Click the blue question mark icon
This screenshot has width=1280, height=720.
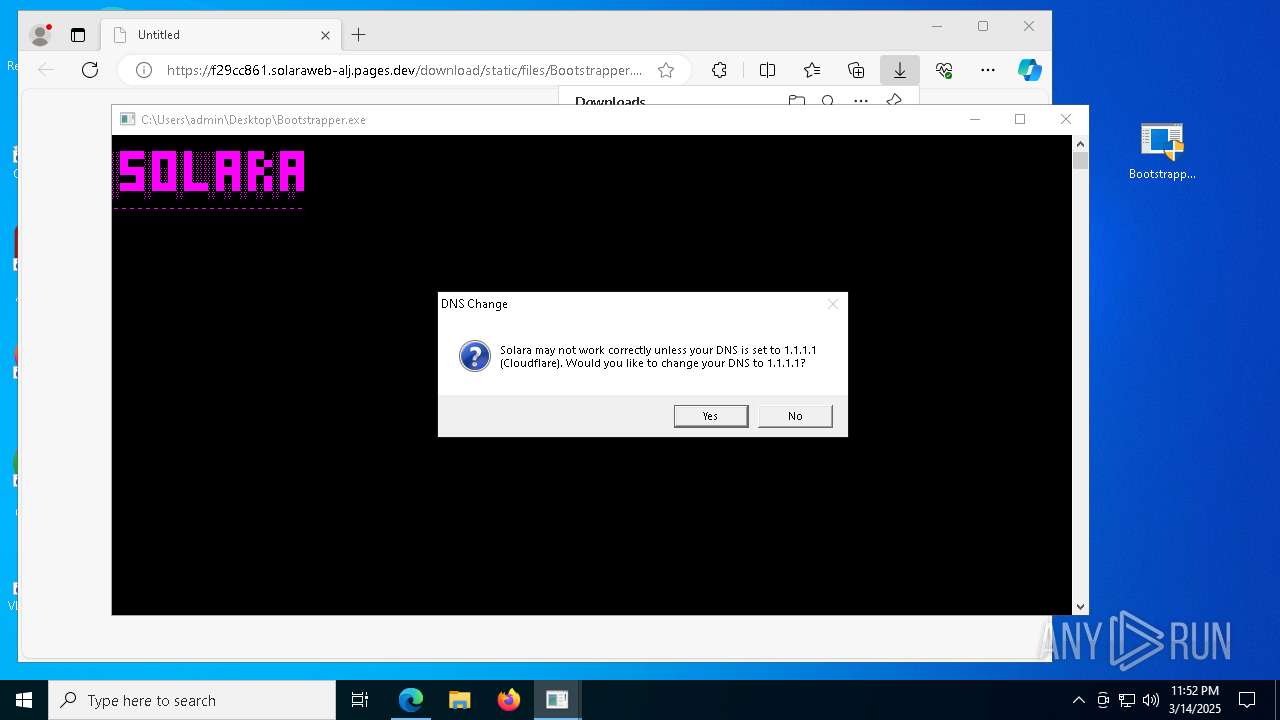coord(475,356)
